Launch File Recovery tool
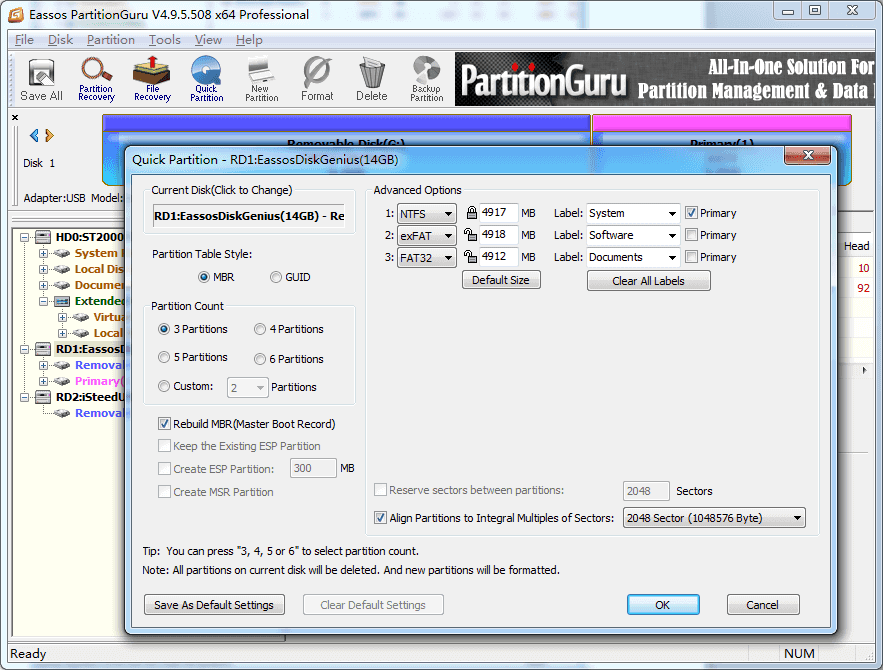The image size is (883, 670). pos(151,79)
